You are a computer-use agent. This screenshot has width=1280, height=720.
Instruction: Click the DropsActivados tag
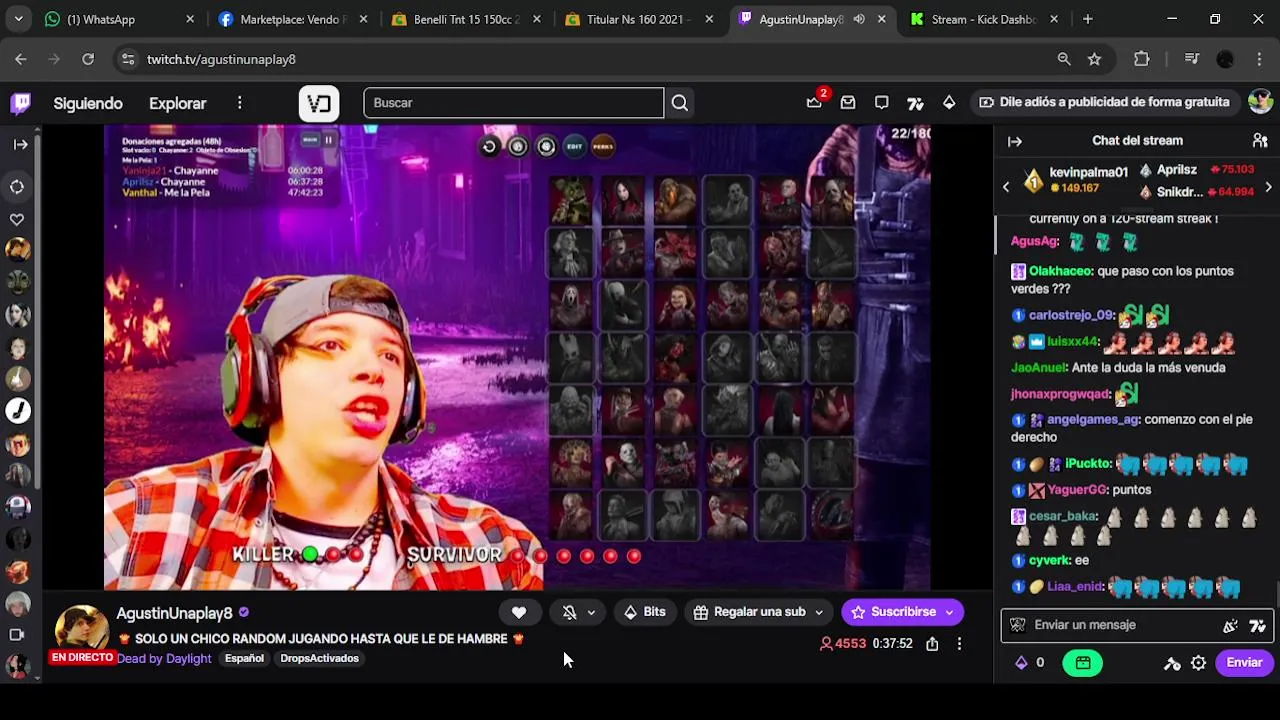[319, 658]
